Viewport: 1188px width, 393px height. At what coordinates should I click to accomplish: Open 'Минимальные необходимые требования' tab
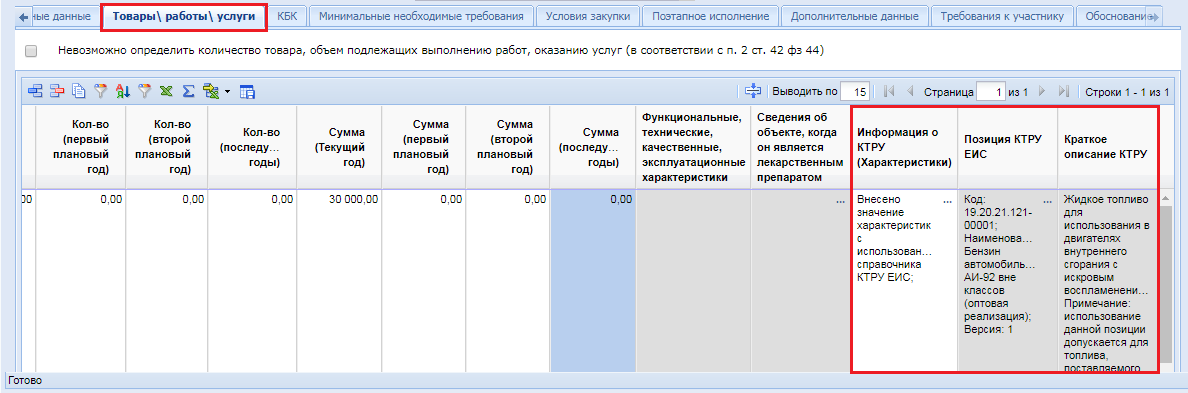point(421,16)
